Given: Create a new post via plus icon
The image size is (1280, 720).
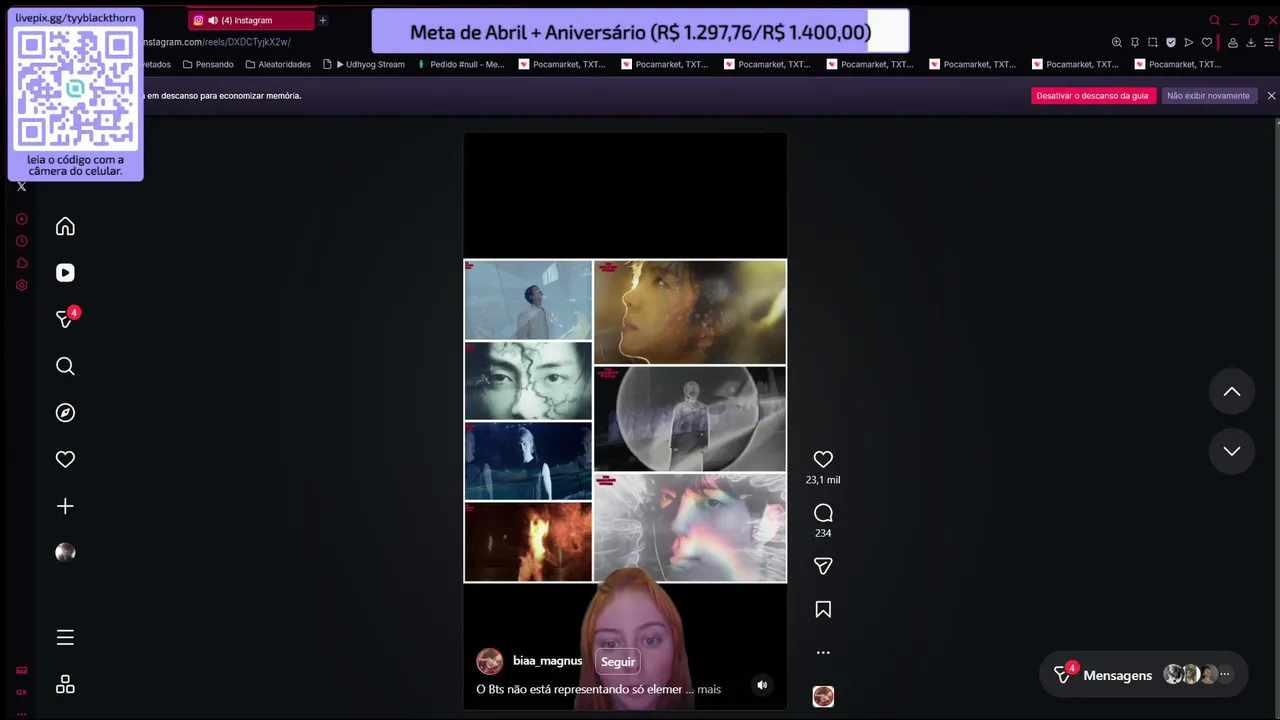Looking at the screenshot, I should pyautogui.click(x=65, y=506).
